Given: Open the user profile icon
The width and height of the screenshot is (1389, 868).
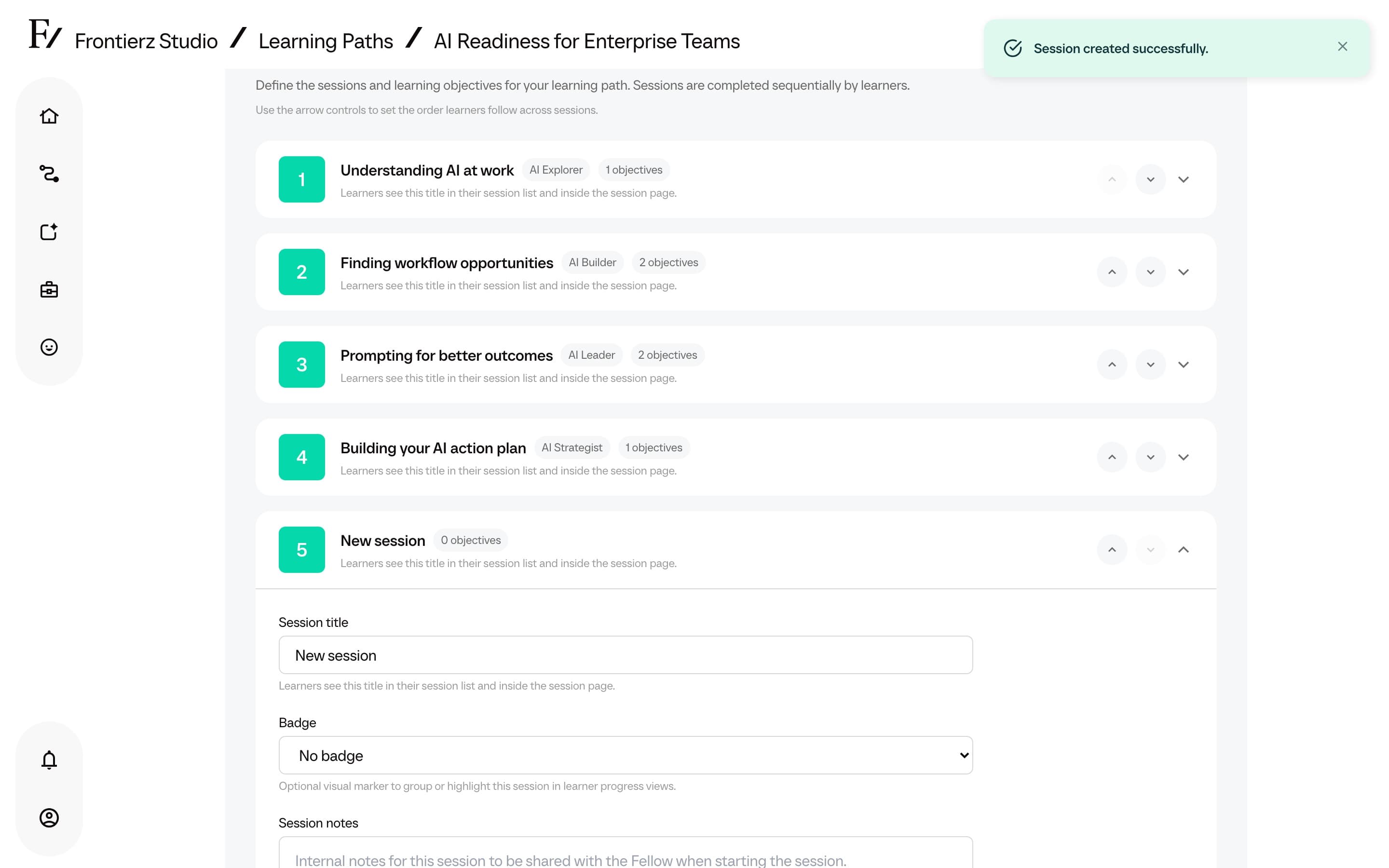Looking at the screenshot, I should [x=49, y=817].
